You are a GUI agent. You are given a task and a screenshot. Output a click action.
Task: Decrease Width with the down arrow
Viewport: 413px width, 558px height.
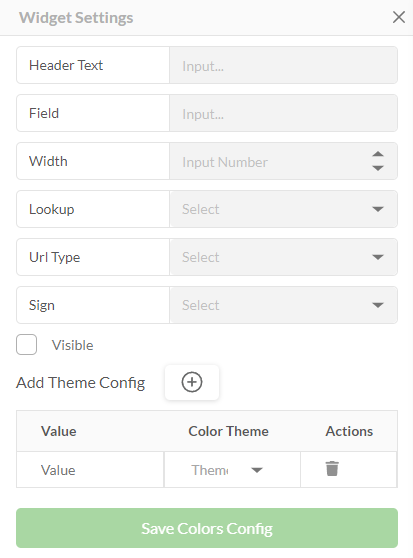pos(378,168)
